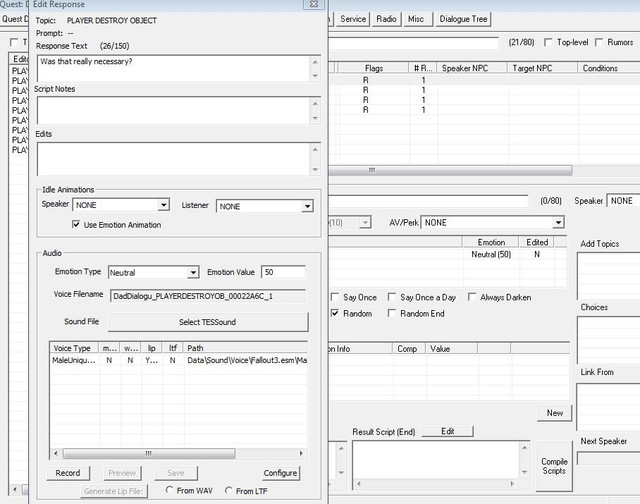Click the Add Topics list box
The height and width of the screenshot is (504, 640).
point(609,275)
